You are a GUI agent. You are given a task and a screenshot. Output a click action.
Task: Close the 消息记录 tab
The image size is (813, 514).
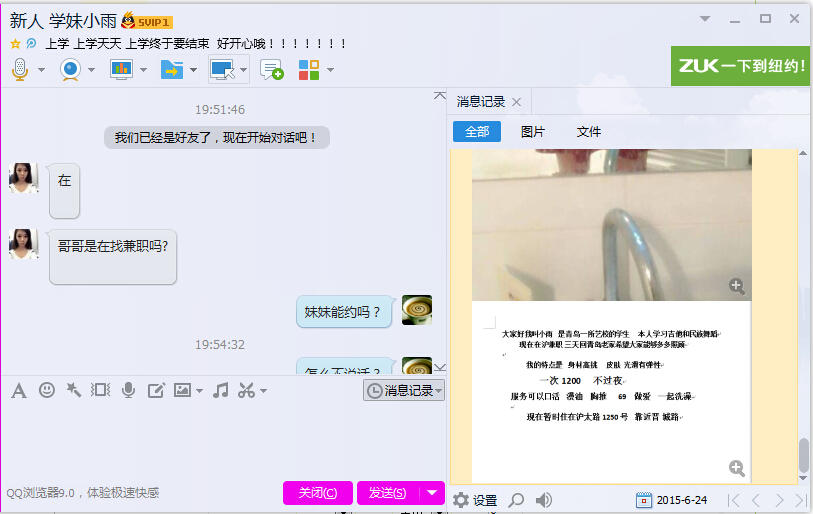point(516,102)
